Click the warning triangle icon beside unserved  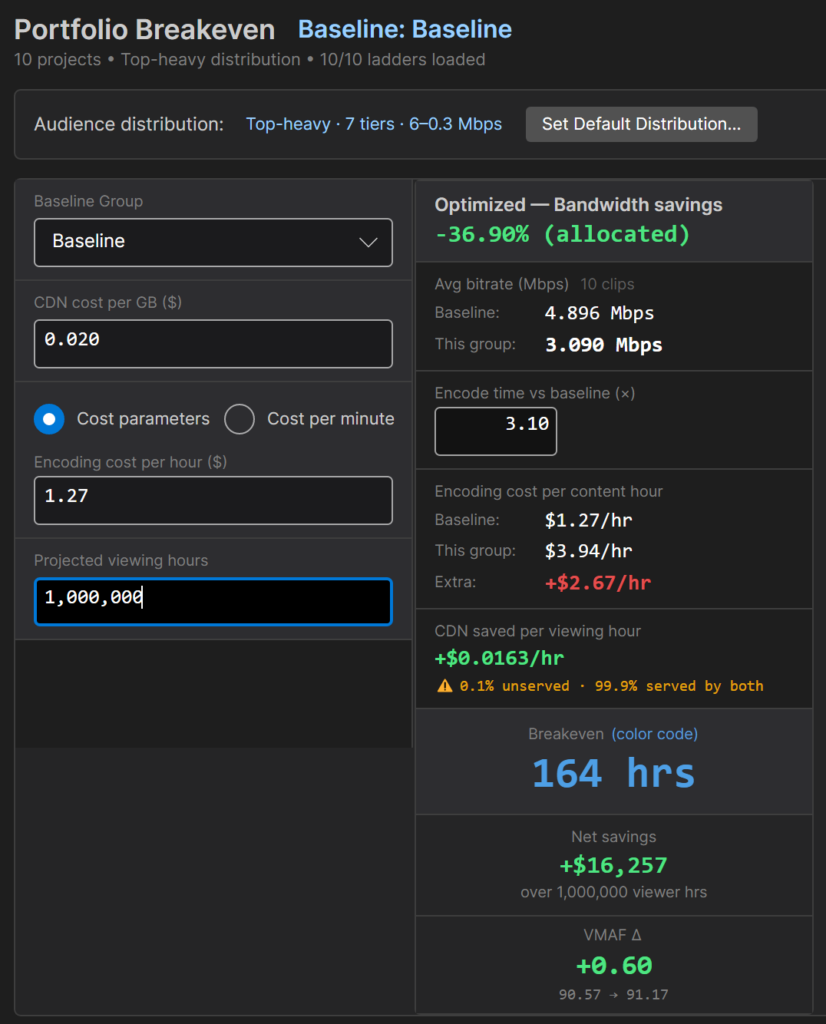(x=445, y=686)
